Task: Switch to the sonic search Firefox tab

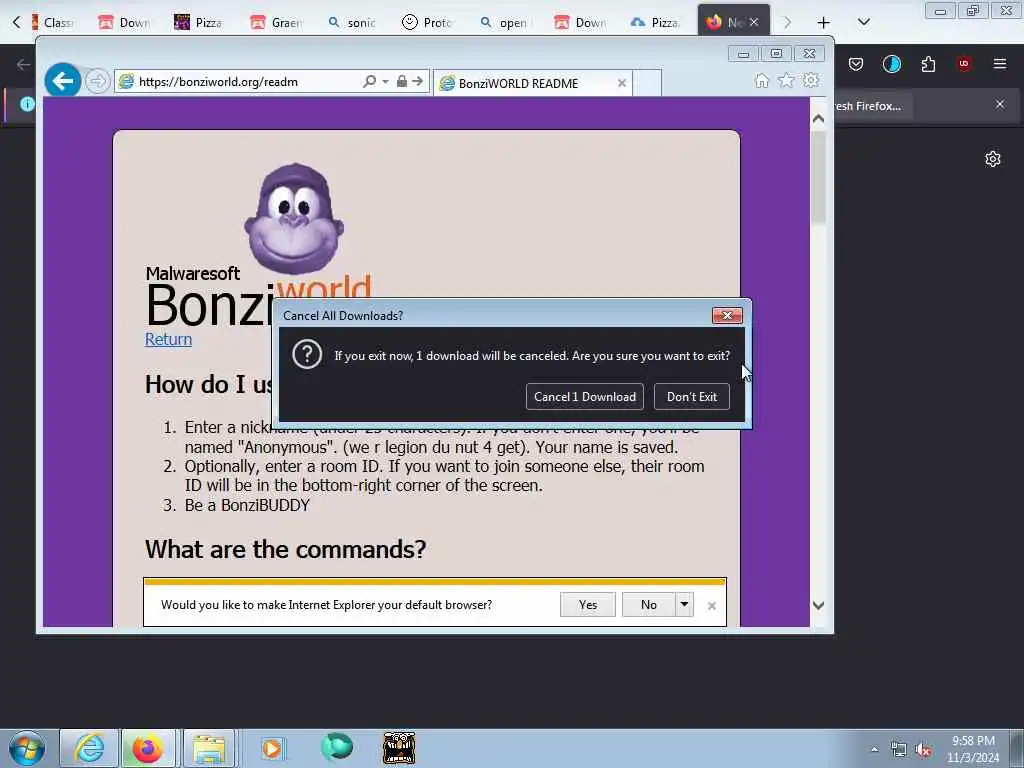Action: point(352,22)
